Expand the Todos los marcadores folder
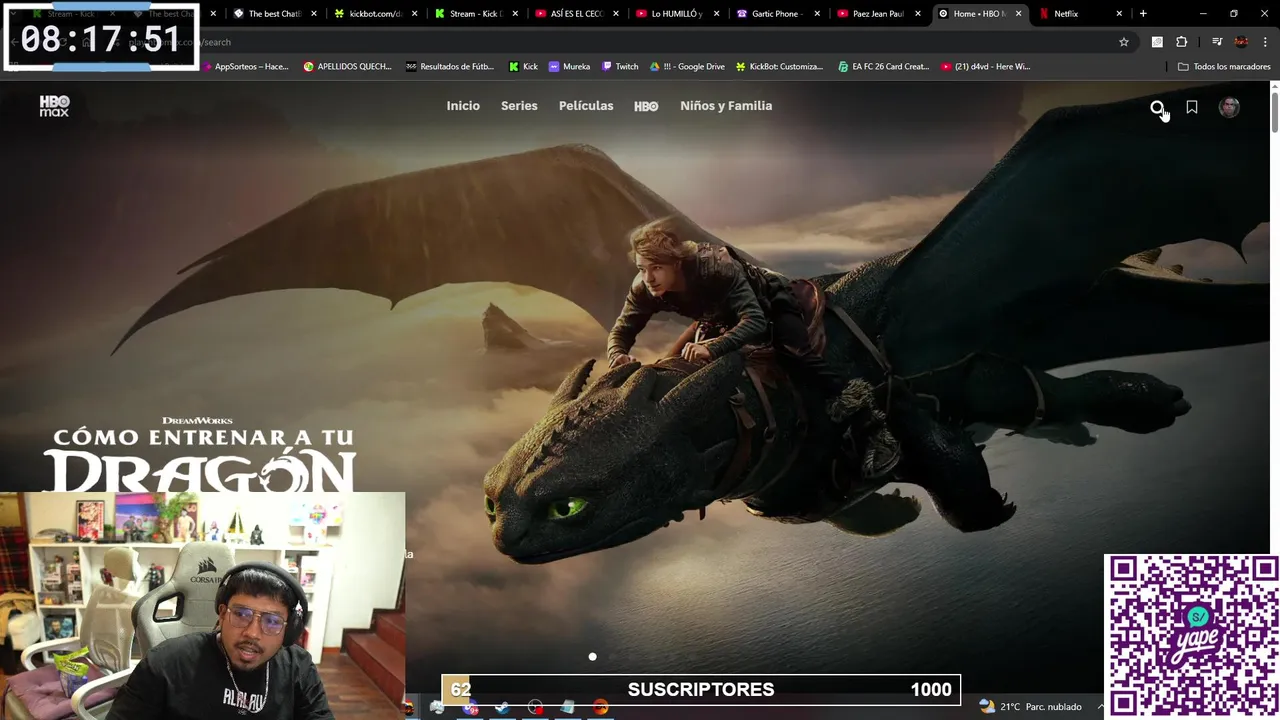 click(1224, 67)
